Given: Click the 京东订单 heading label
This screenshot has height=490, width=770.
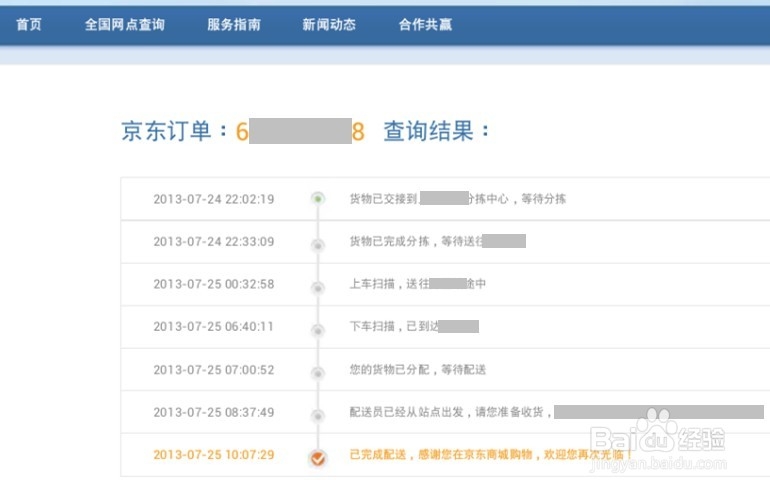Looking at the screenshot, I should point(166,131).
